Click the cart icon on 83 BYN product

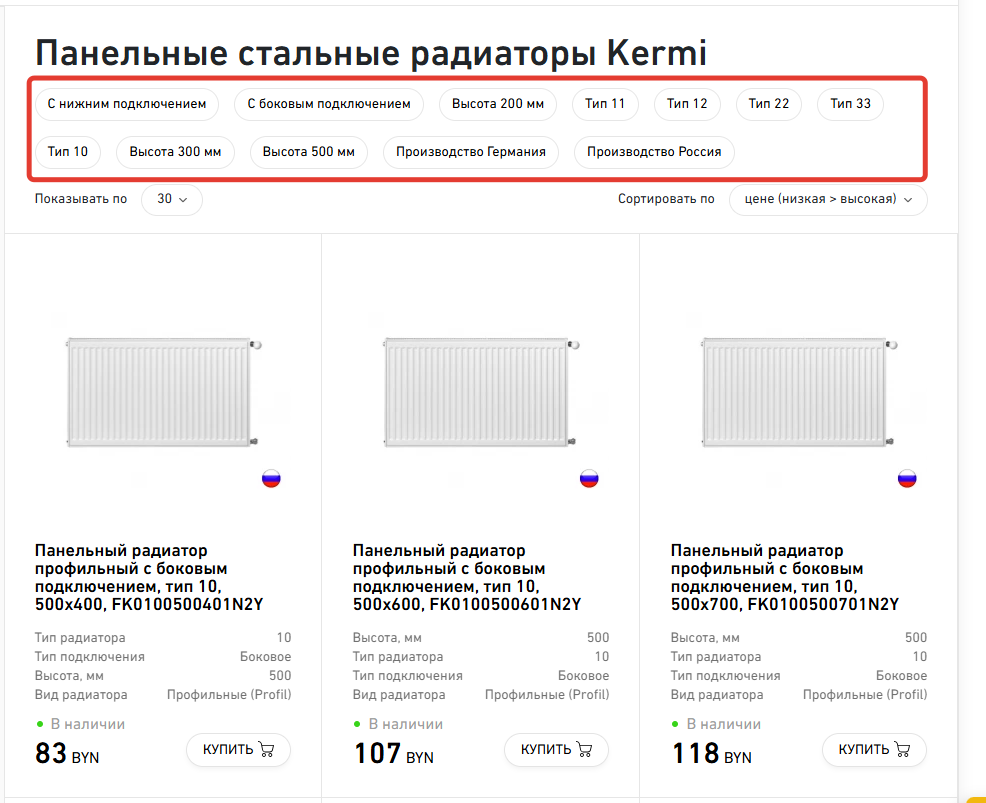pyautogui.click(x=266, y=749)
